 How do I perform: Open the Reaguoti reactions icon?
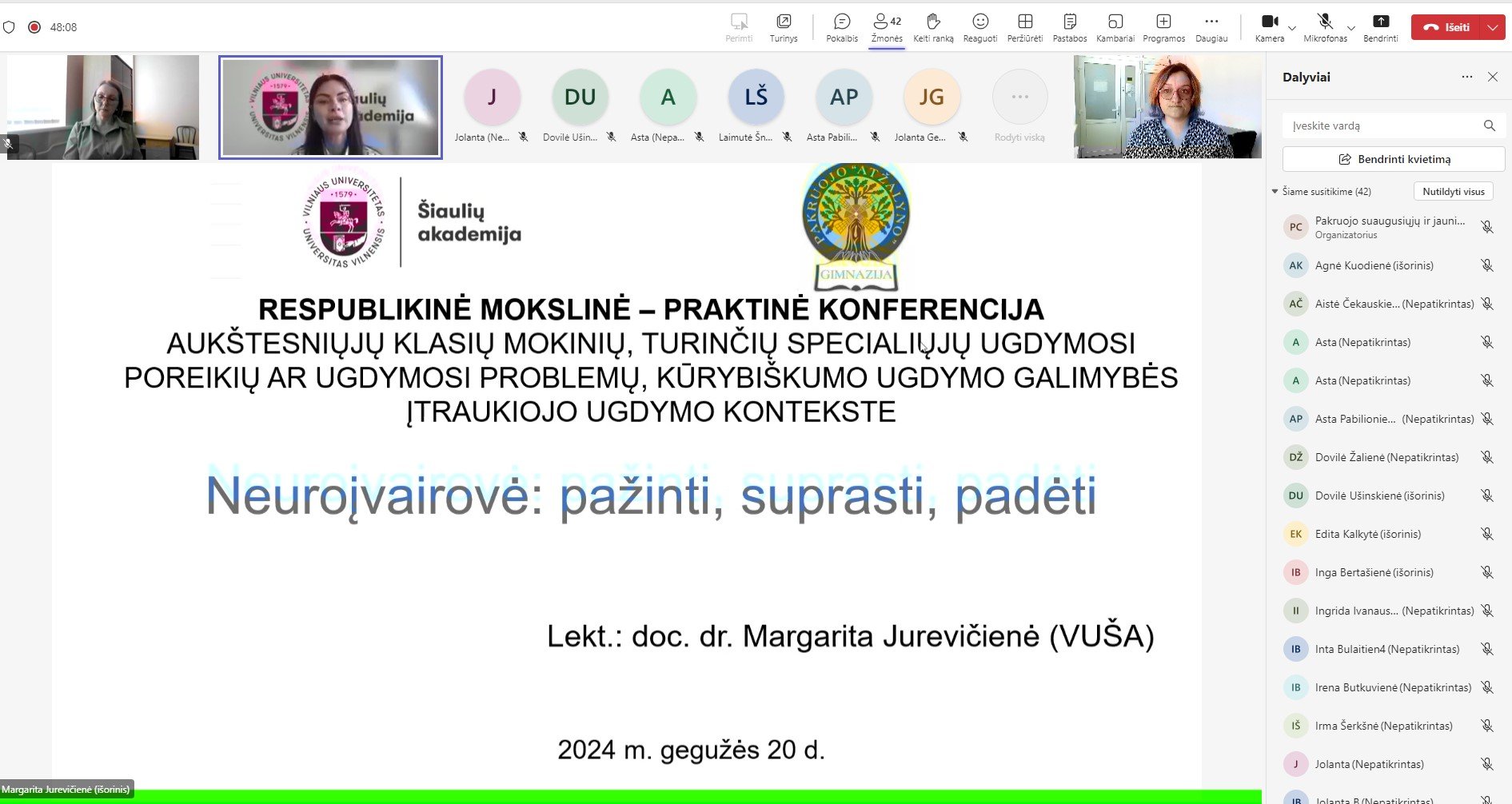[x=980, y=22]
